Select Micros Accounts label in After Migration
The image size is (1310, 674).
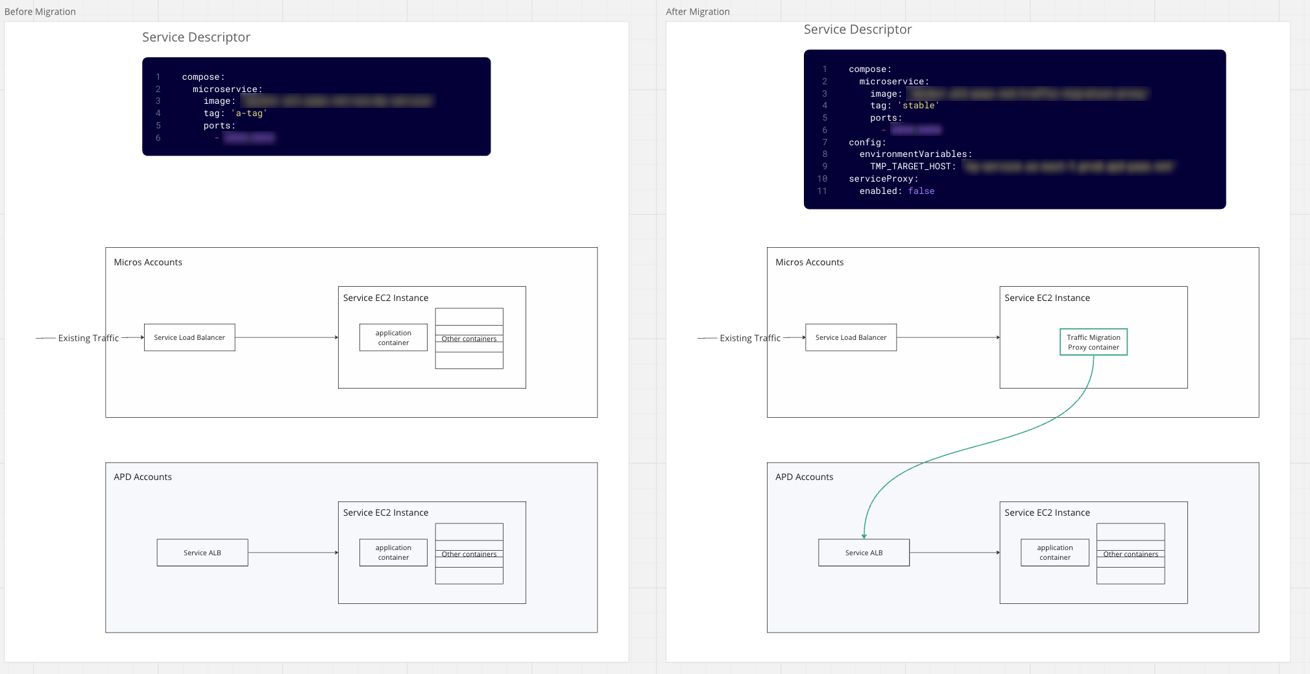pyautogui.click(x=809, y=262)
